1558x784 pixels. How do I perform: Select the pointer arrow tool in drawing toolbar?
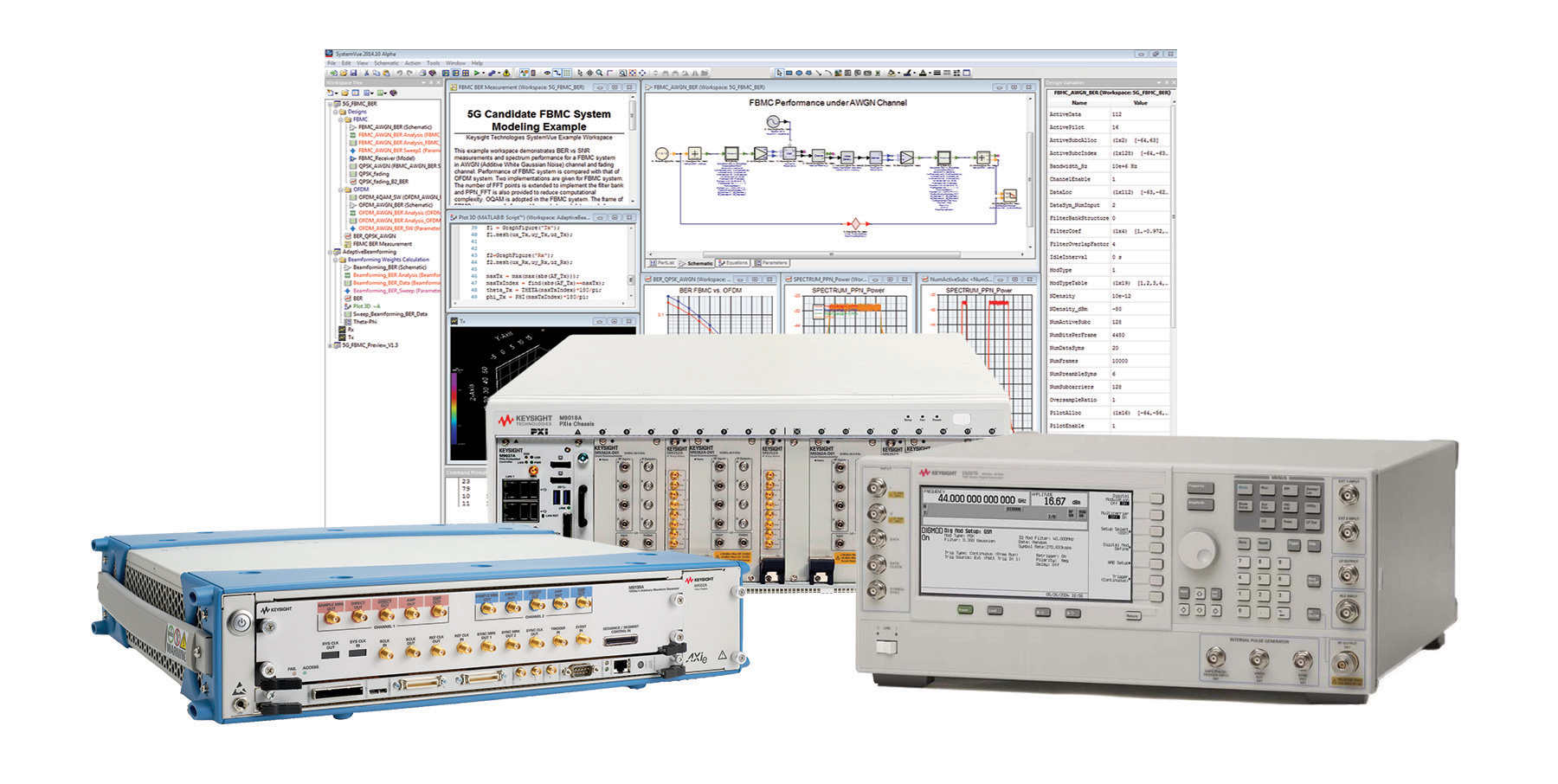click(779, 74)
